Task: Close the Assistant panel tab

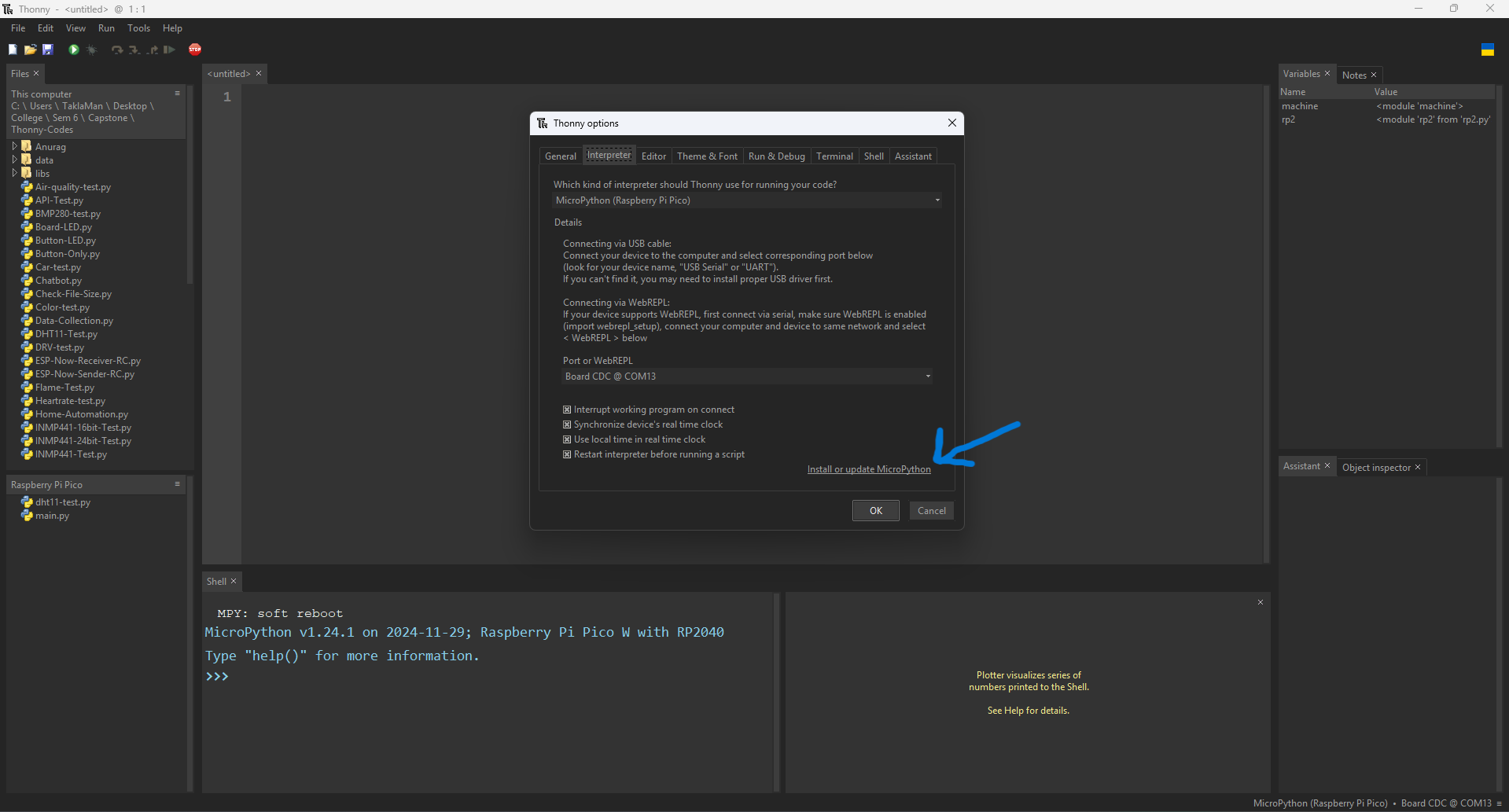Action: click(1327, 465)
